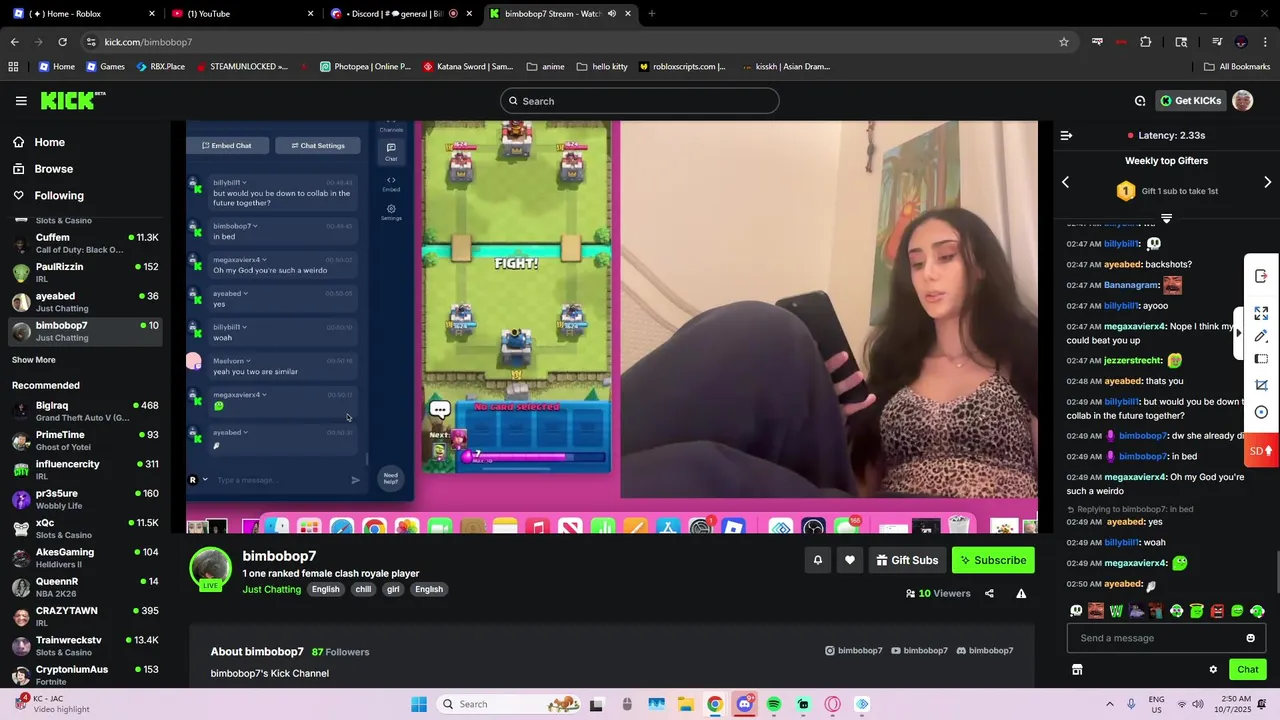Open the emote picker in message box
Screen dimensions: 1280x720
click(1250, 638)
